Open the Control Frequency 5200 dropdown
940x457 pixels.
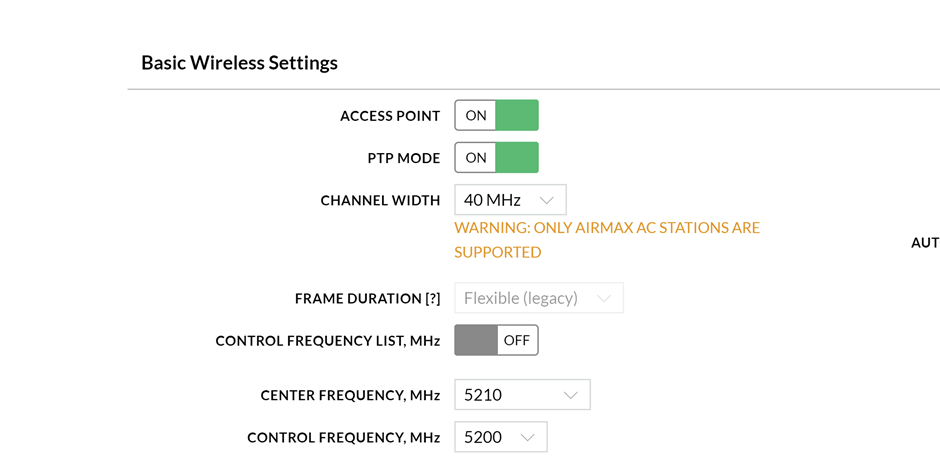click(x=500, y=437)
